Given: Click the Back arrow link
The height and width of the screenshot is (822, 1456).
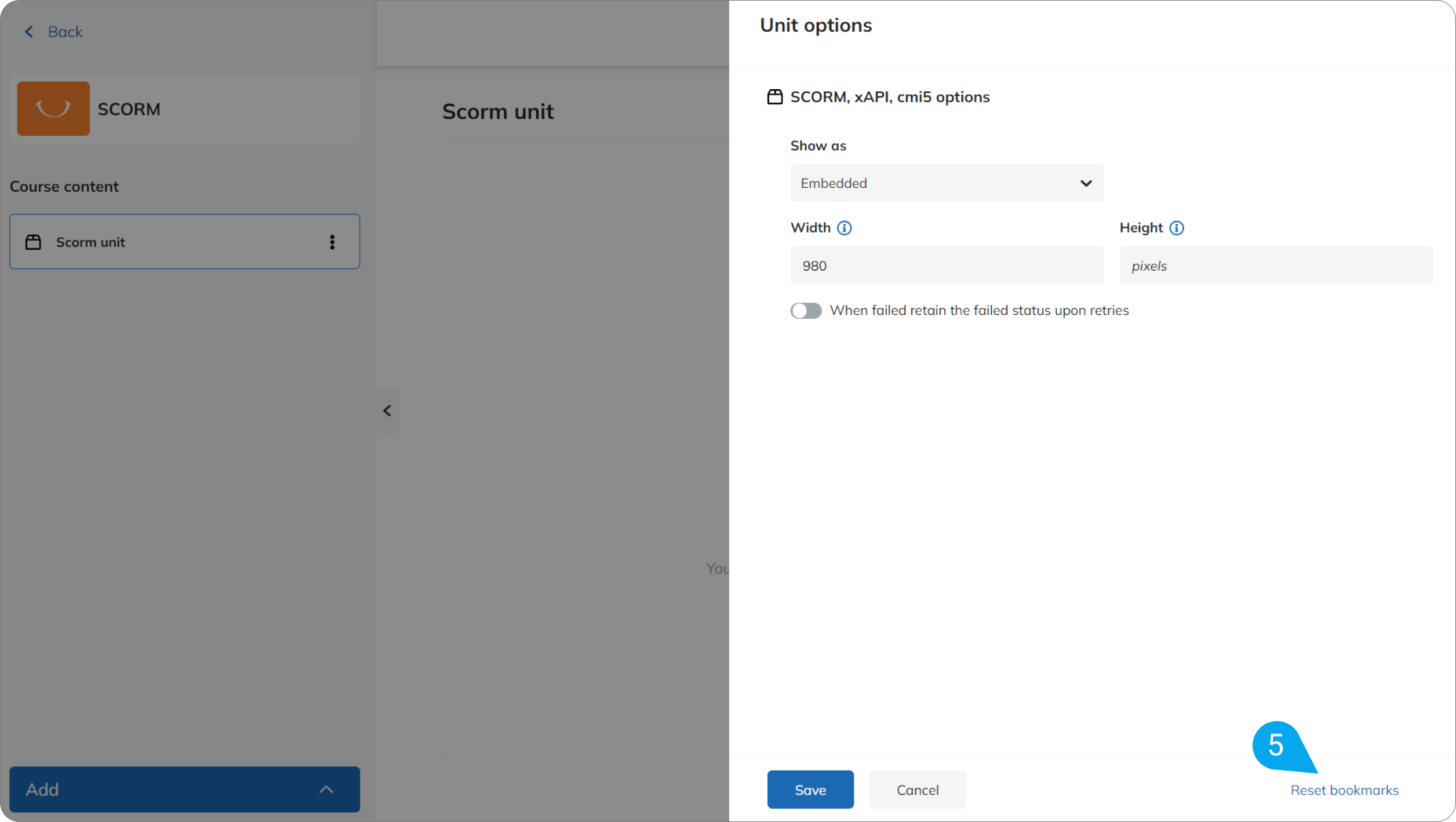Looking at the screenshot, I should [53, 32].
